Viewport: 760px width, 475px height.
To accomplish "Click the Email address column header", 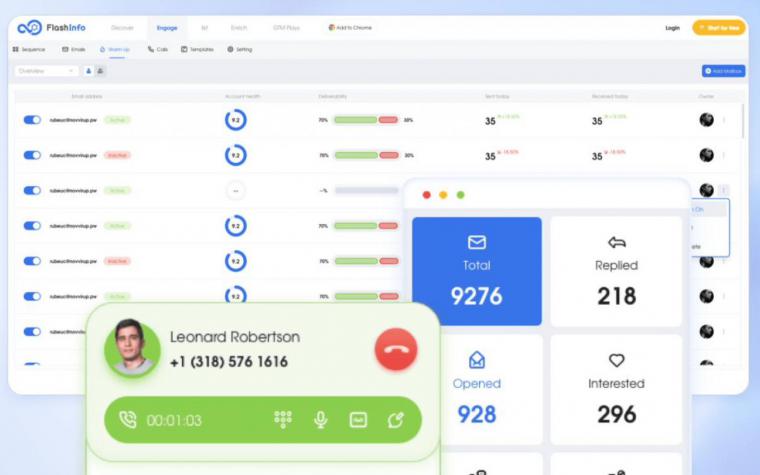I will [87, 96].
